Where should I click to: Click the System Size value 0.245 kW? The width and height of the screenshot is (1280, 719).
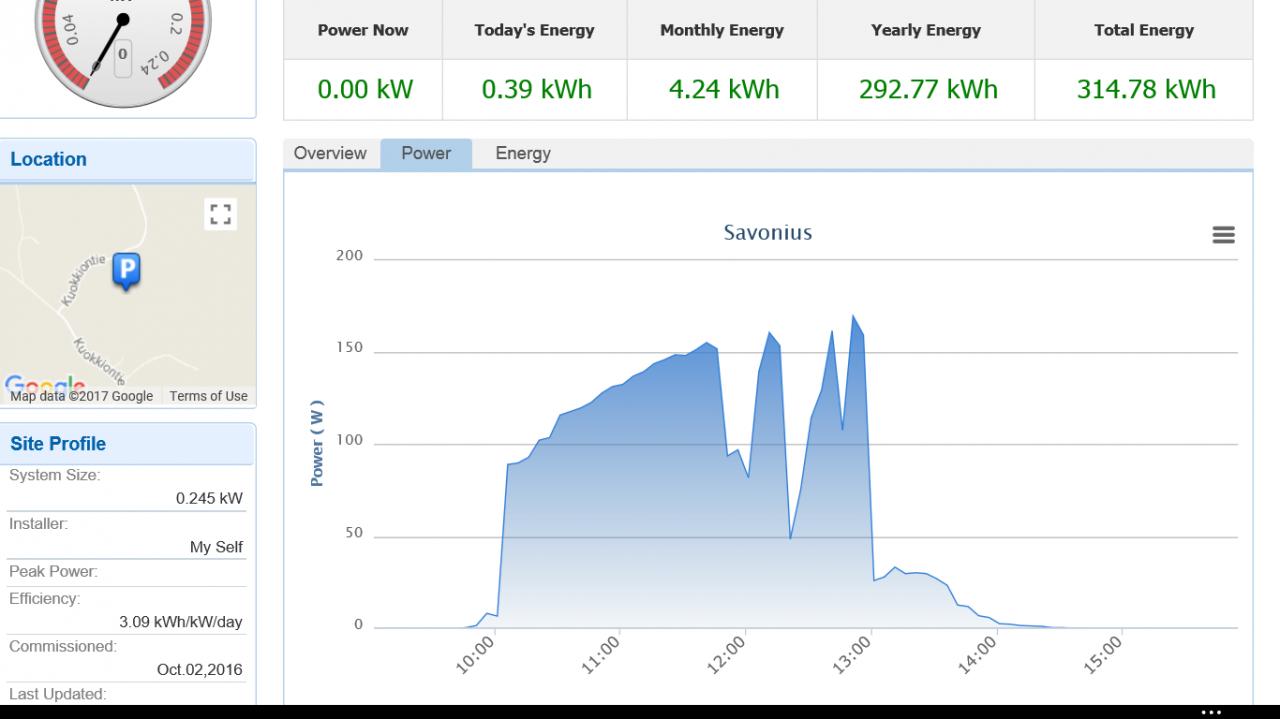pyautogui.click(x=209, y=499)
